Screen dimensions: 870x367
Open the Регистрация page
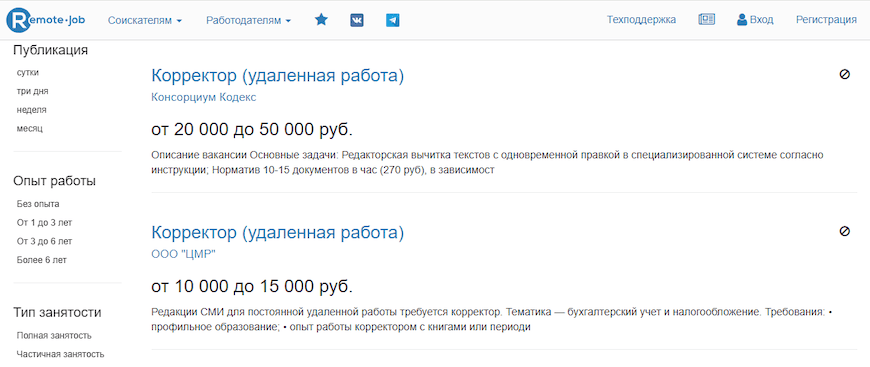tap(826, 20)
